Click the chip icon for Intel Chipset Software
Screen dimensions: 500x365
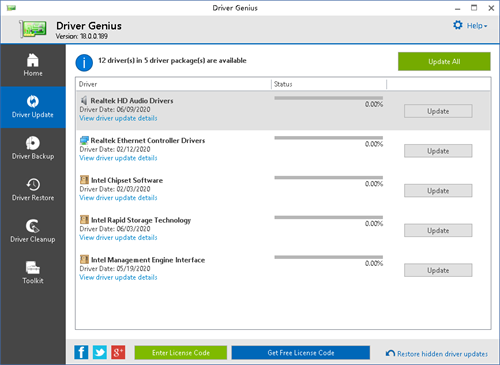coord(84,180)
